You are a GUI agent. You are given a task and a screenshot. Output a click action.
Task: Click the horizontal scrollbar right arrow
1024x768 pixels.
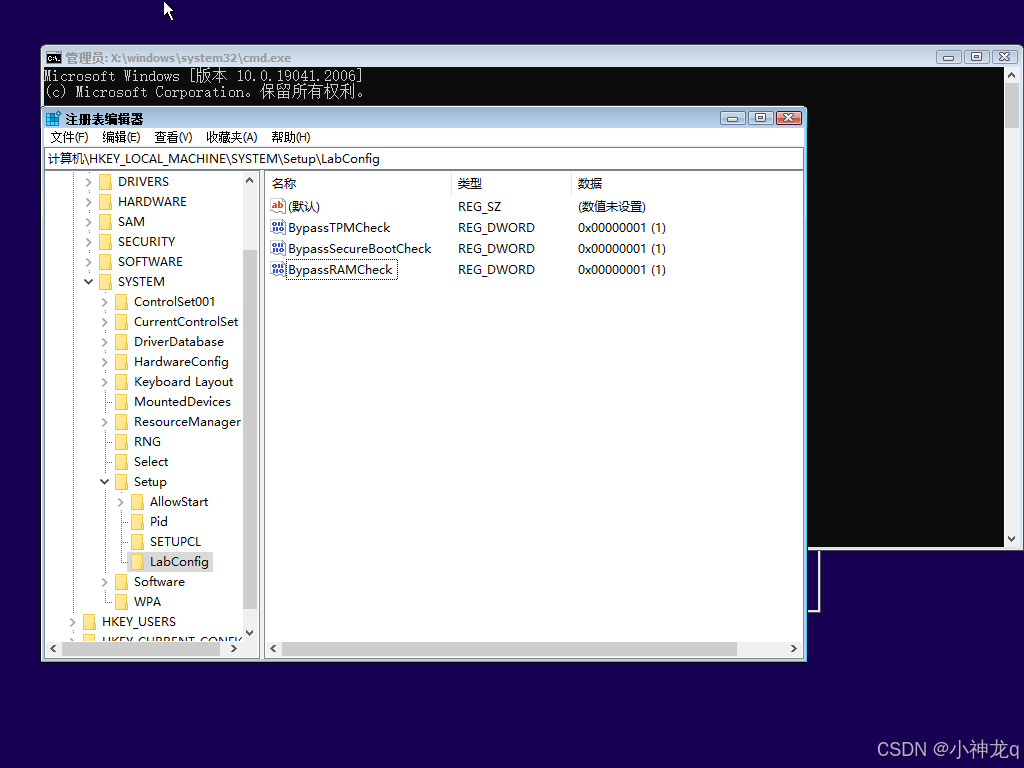[791, 648]
